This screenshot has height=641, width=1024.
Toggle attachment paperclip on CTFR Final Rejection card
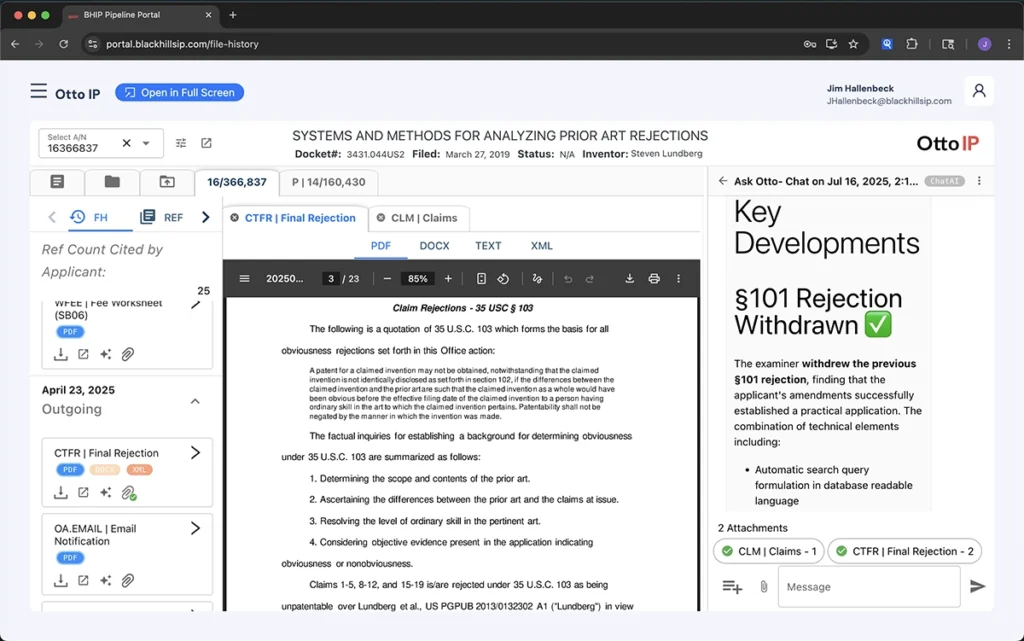click(x=128, y=493)
